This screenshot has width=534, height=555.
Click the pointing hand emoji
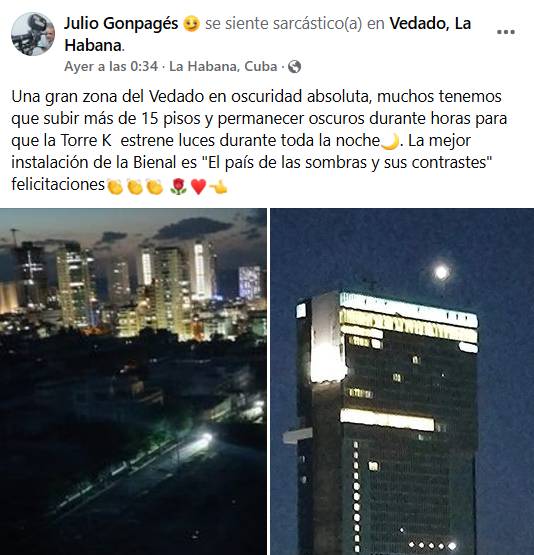219,186
